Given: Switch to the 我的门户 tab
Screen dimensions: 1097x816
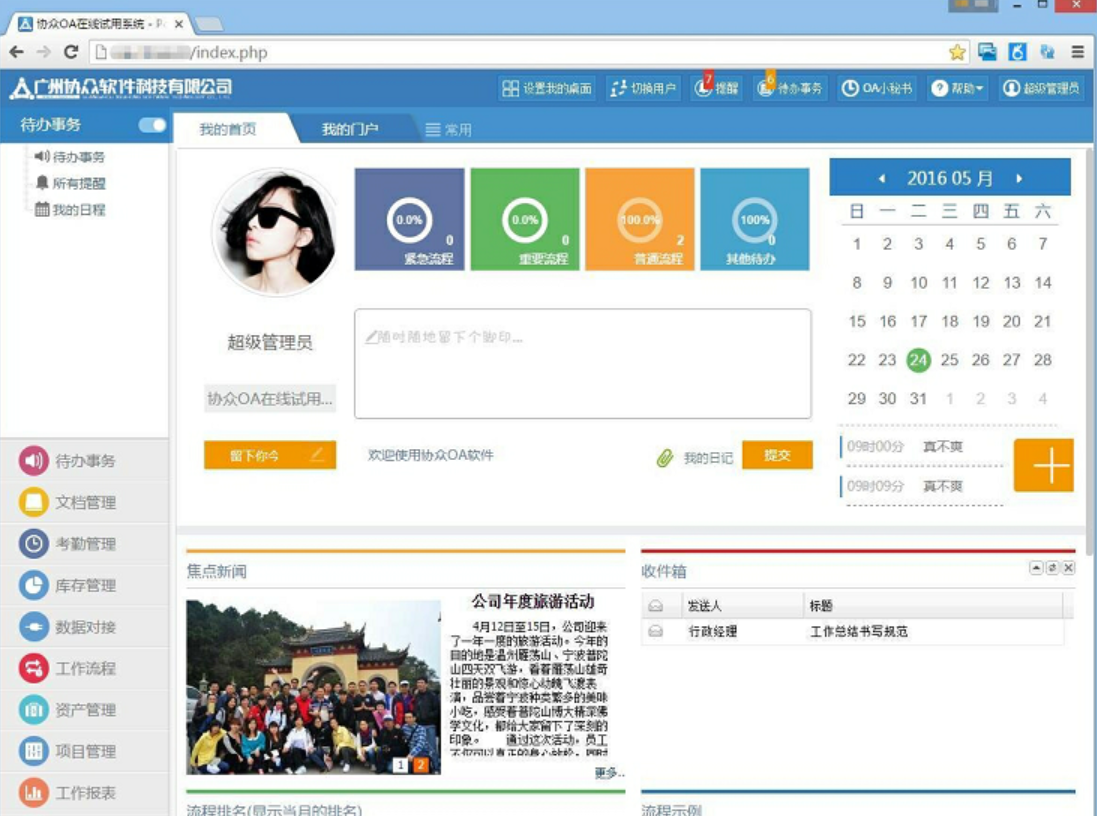Looking at the screenshot, I should [x=349, y=129].
